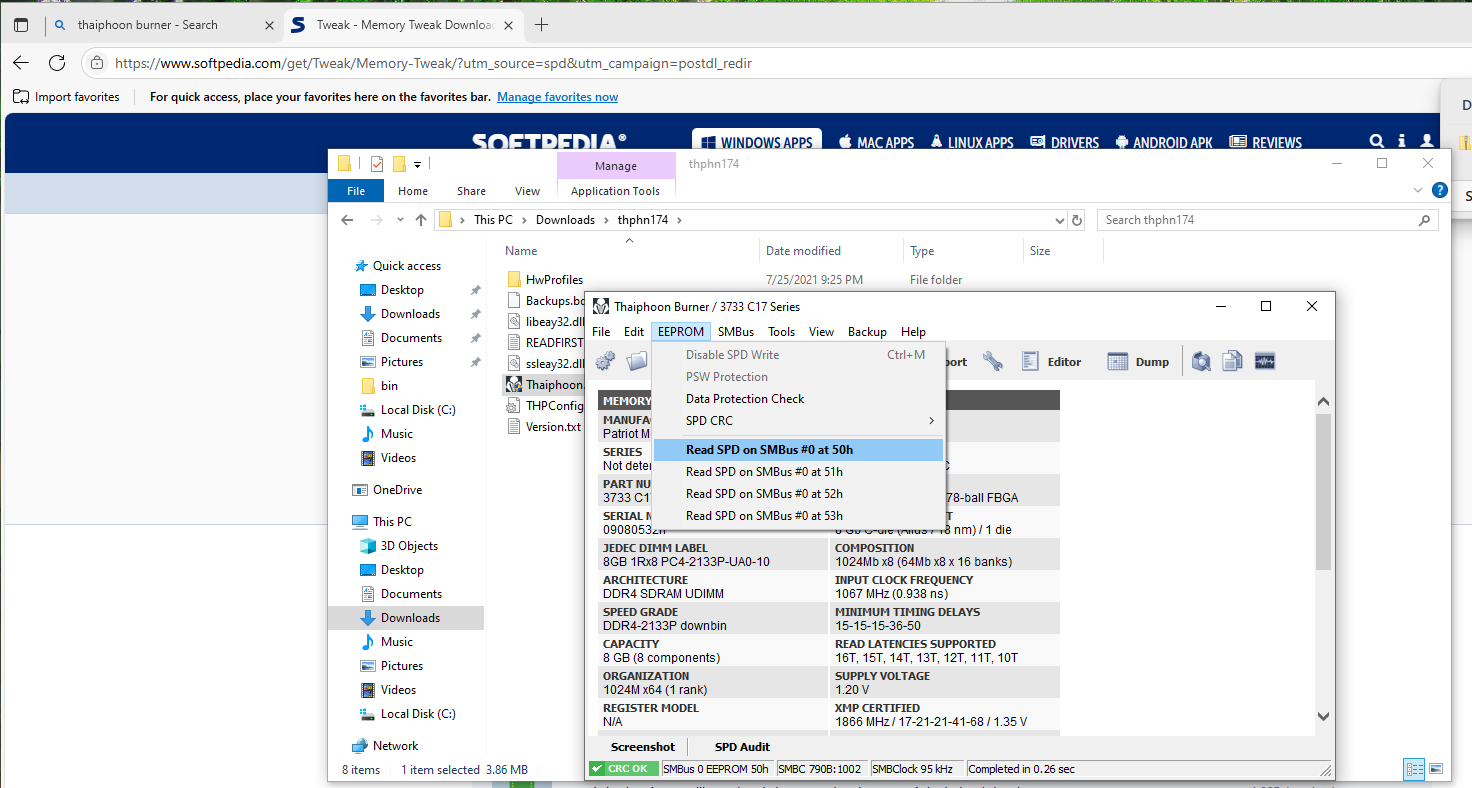Image resolution: width=1472 pixels, height=788 pixels.
Task: Open the Screenshot tab in Thaiphoon Burner
Action: [643, 747]
